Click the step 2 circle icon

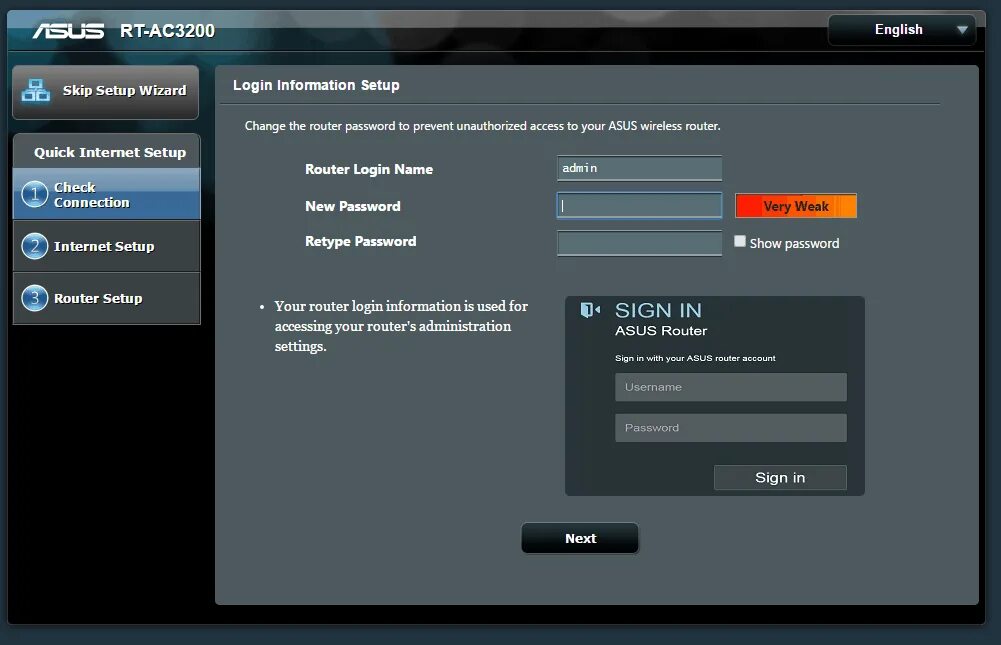tap(34, 246)
